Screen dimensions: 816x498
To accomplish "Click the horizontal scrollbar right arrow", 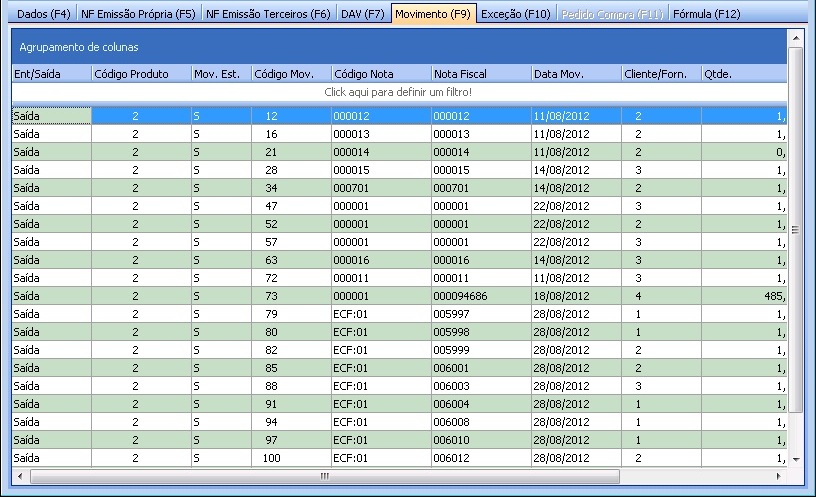I will (x=780, y=476).
